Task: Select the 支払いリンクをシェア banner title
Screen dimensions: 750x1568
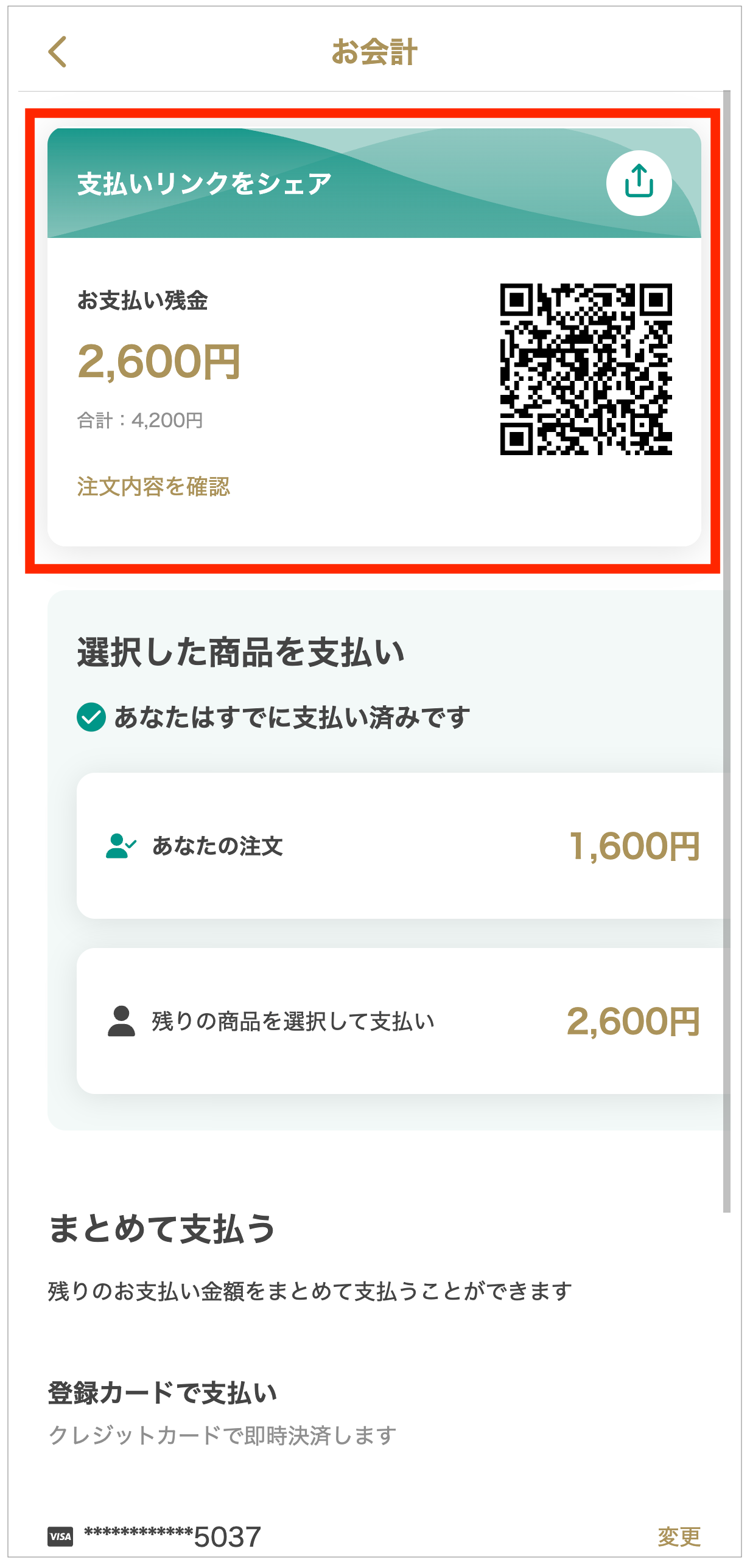Action: (205, 183)
